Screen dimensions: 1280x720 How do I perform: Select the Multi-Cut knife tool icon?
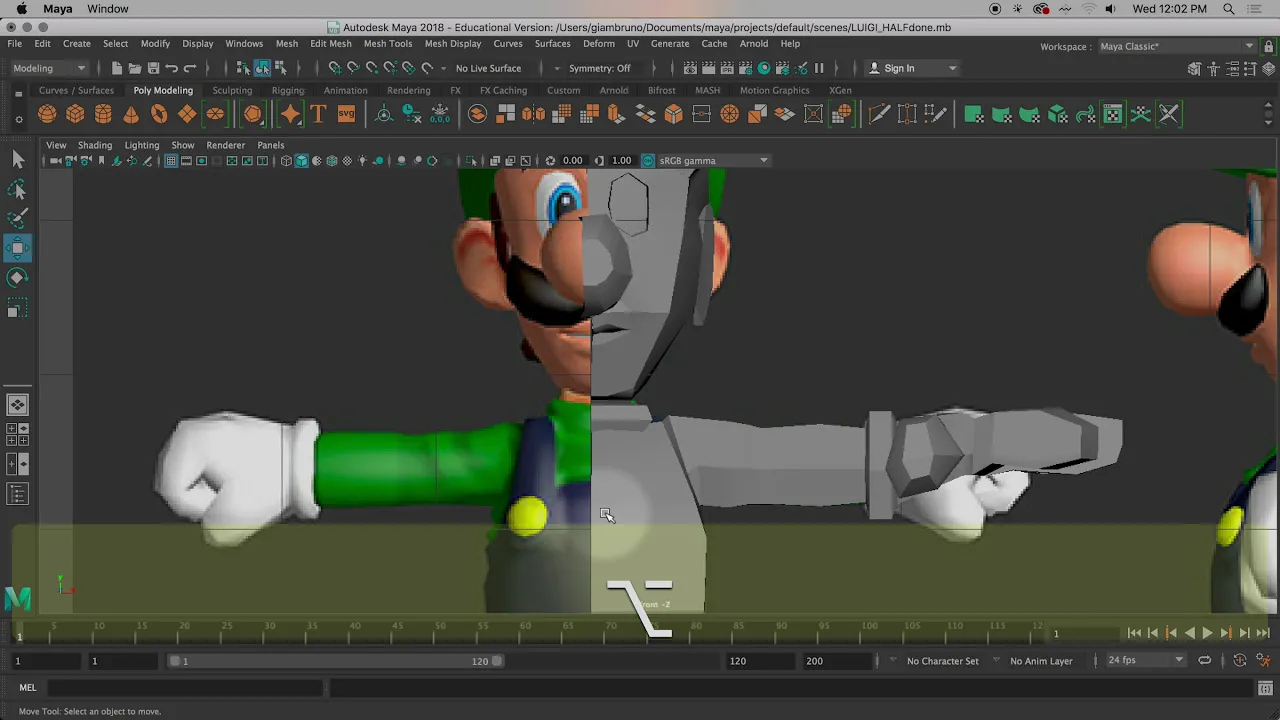tap(879, 114)
